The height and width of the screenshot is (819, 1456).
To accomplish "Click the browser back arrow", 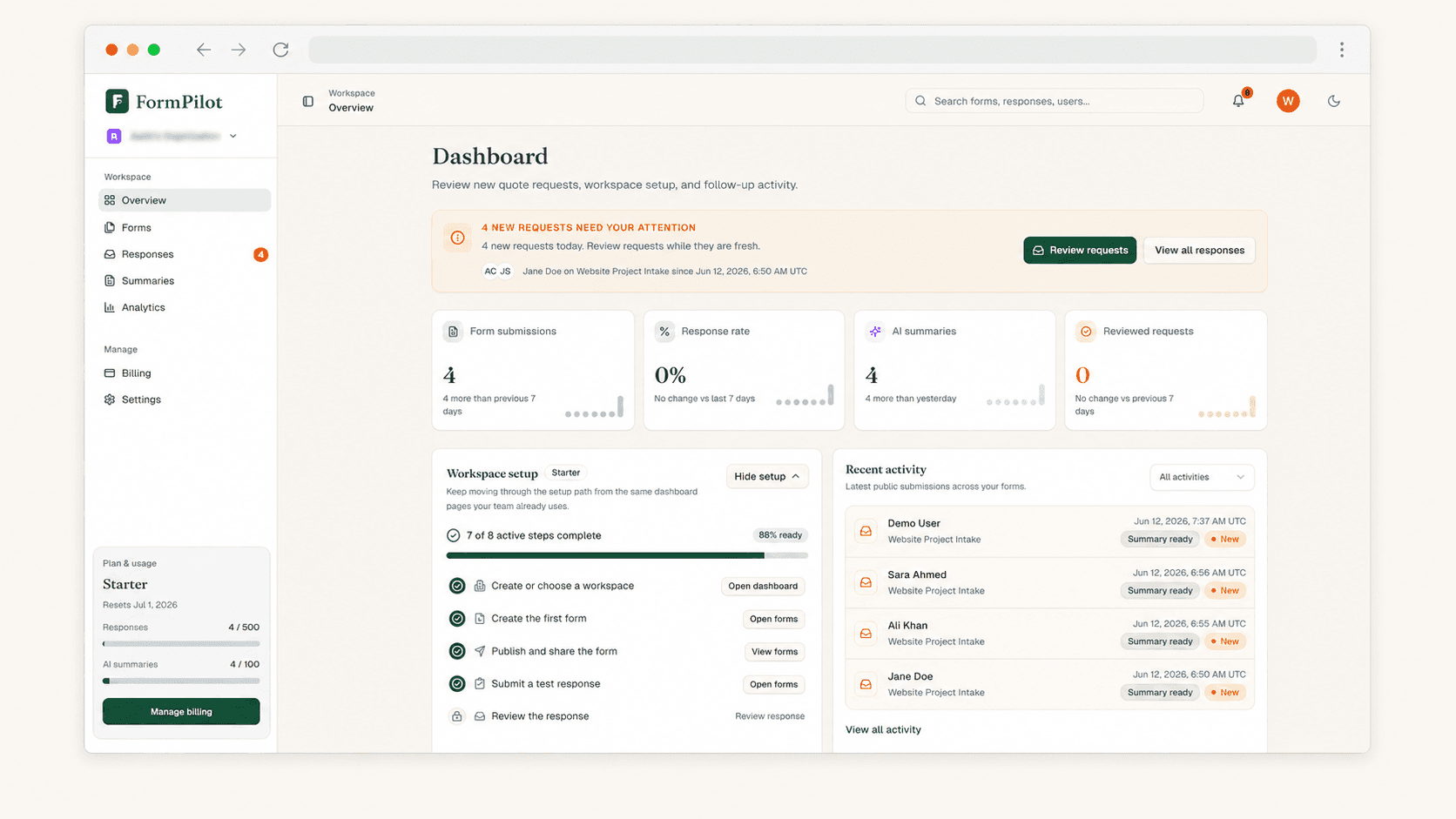I will 204,50.
